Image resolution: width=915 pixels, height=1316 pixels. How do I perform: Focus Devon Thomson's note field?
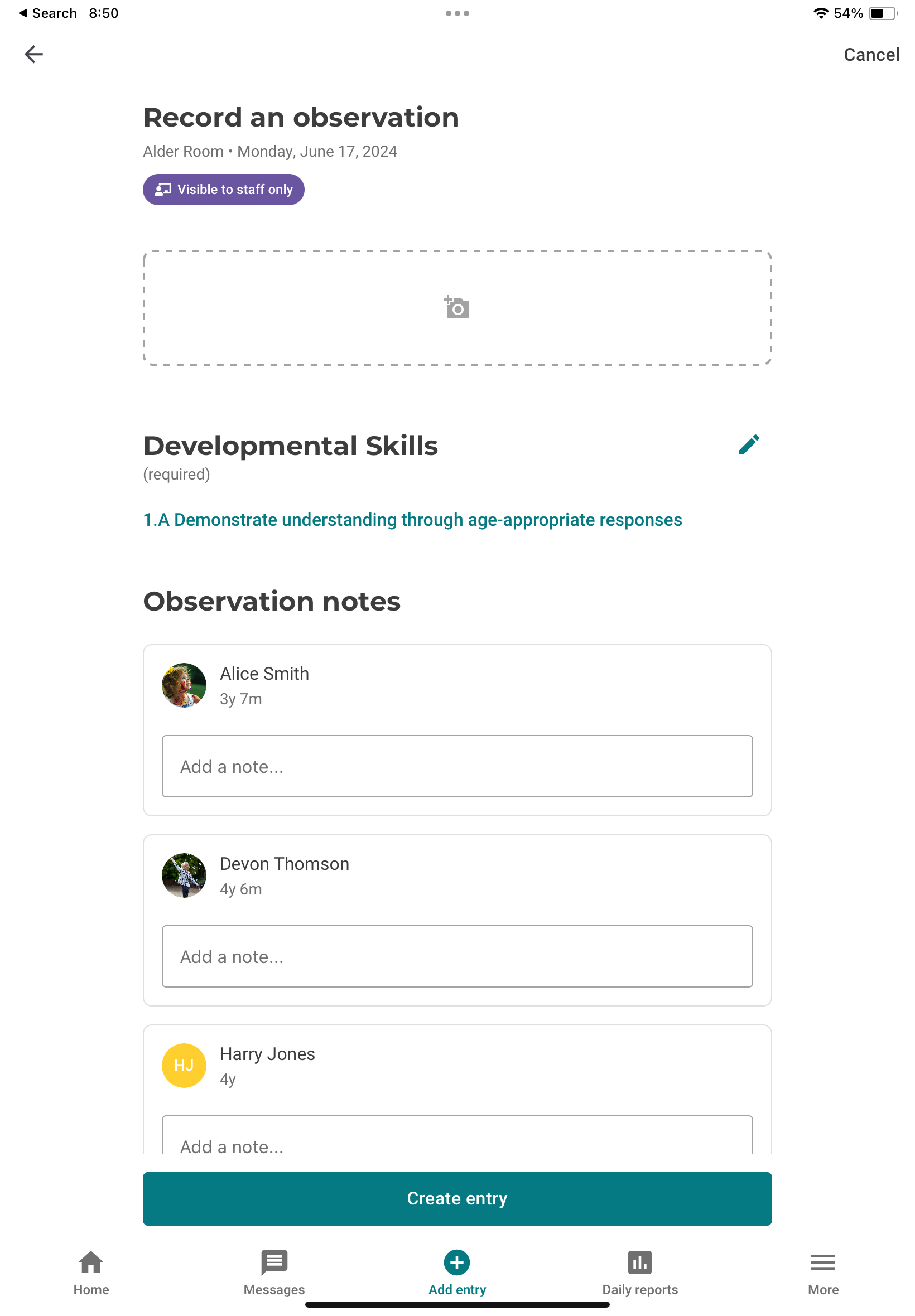click(x=457, y=956)
